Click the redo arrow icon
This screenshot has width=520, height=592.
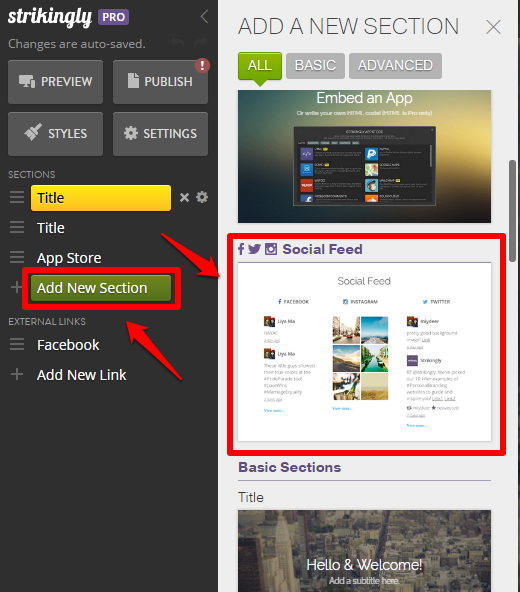pos(201,43)
